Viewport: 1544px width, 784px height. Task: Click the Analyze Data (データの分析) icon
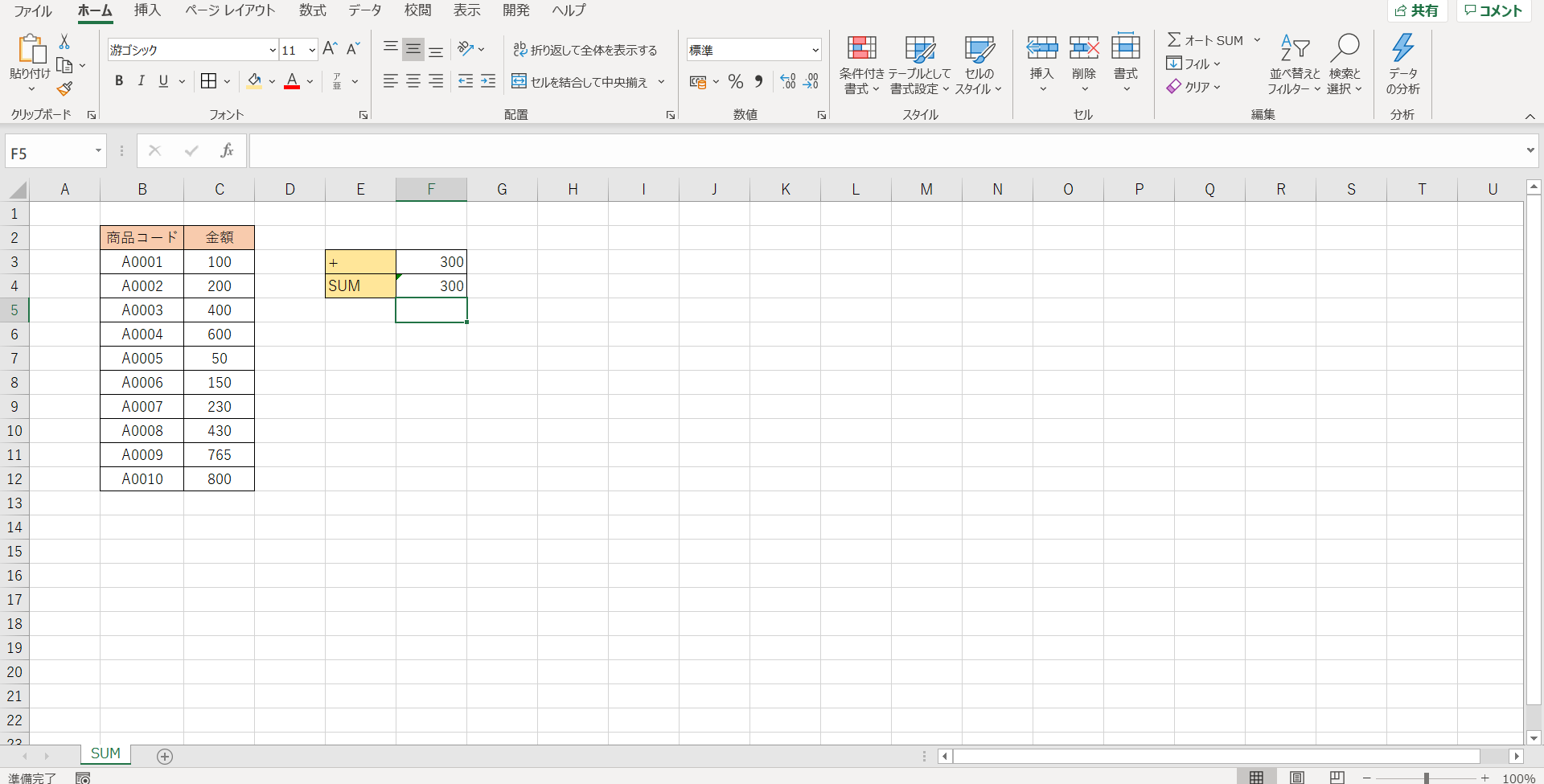1402,64
